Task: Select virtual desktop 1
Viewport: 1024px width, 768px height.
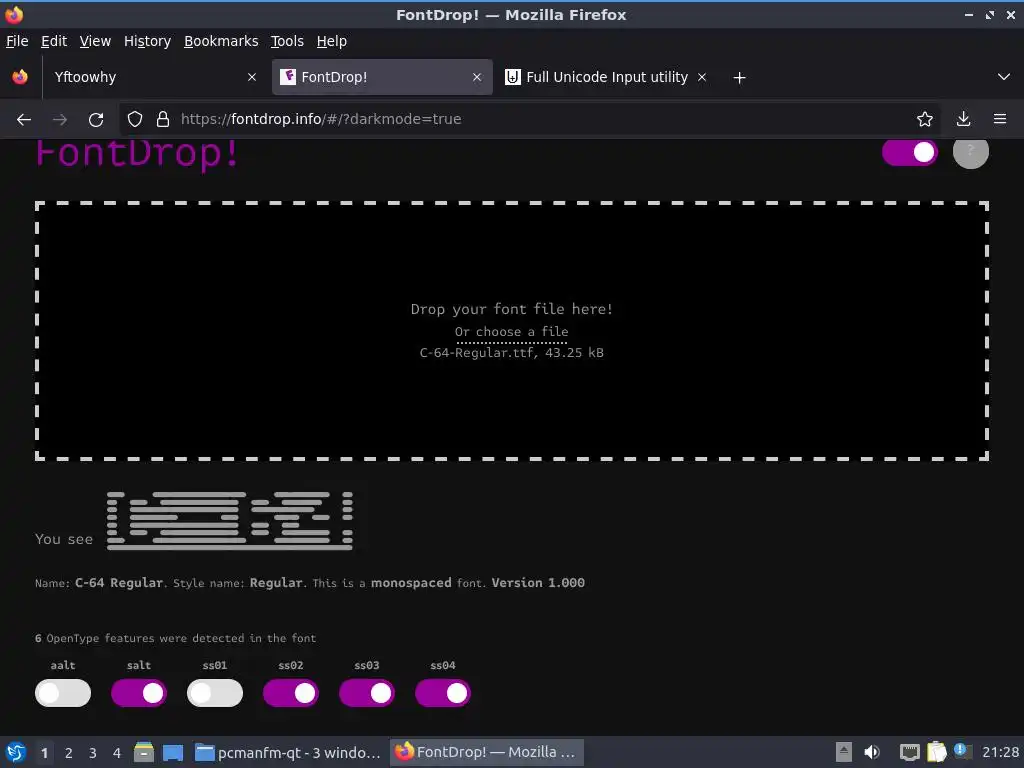Action: click(x=44, y=753)
